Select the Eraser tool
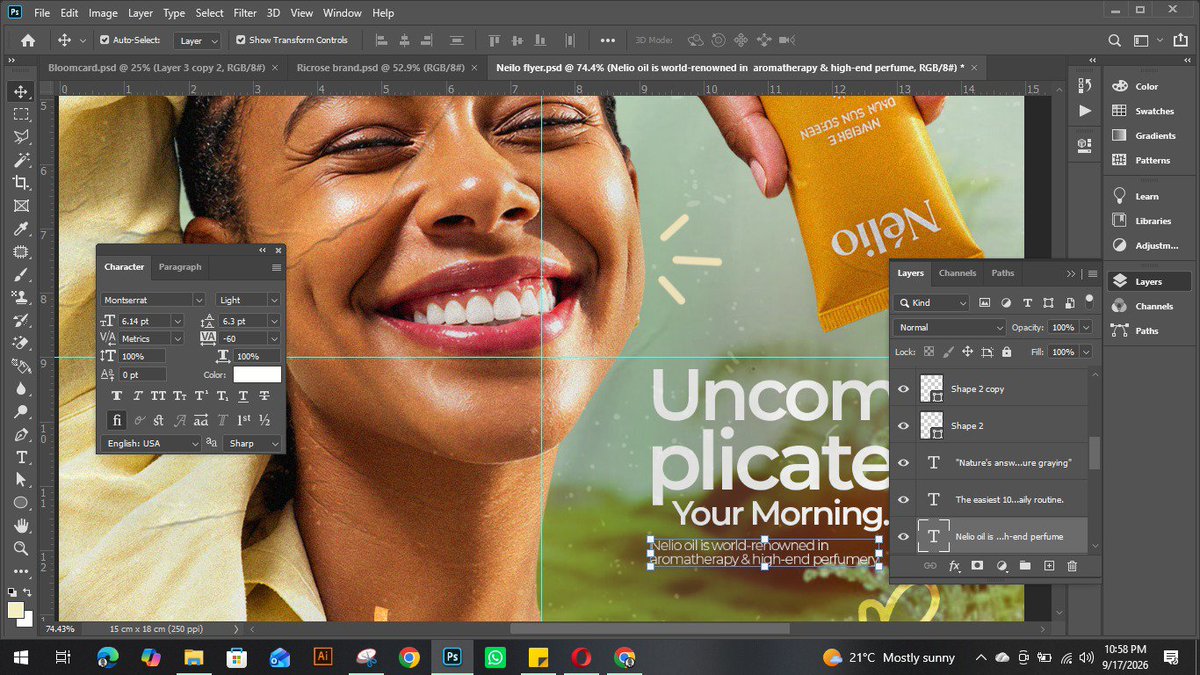 pyautogui.click(x=21, y=343)
